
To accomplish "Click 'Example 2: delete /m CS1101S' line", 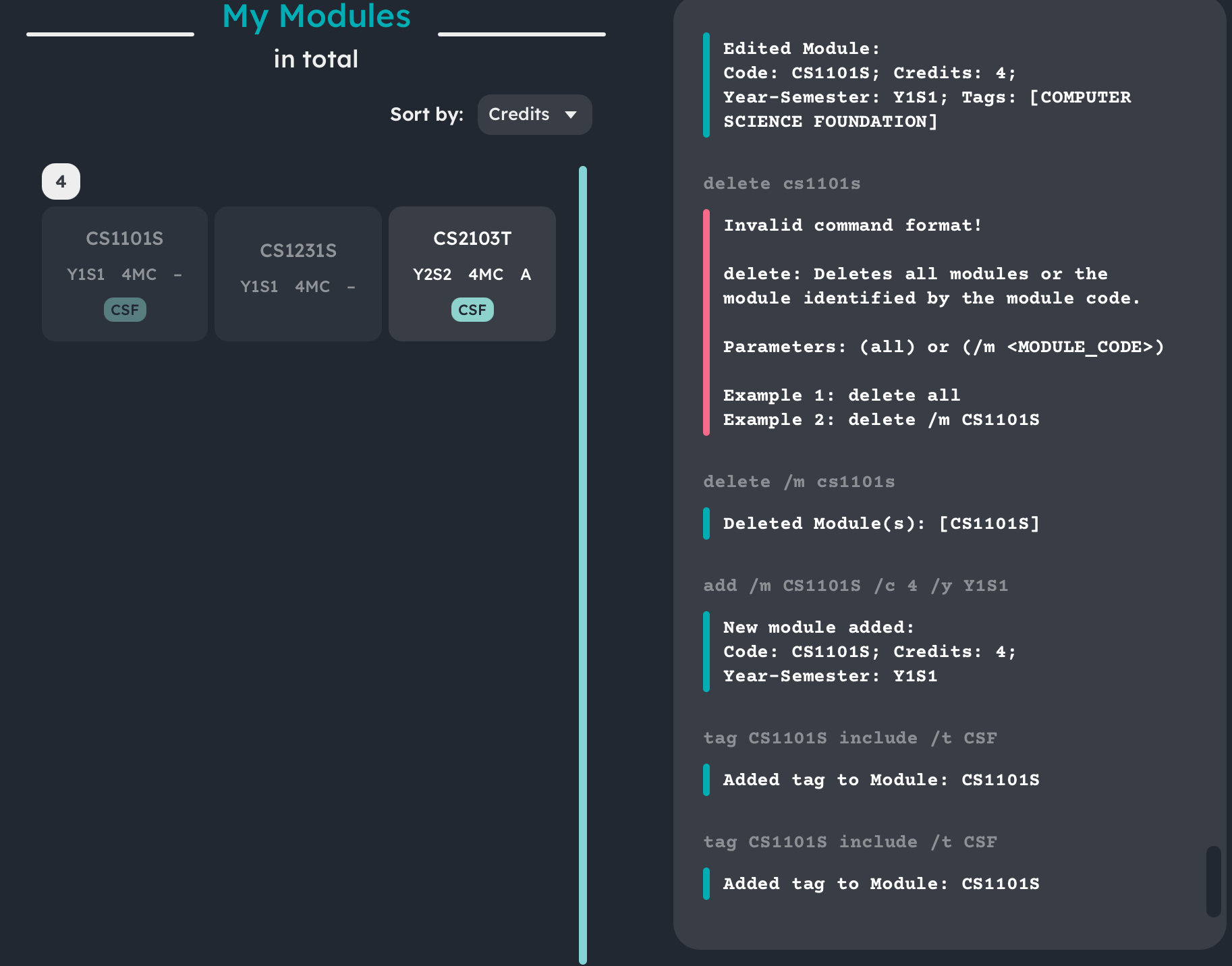I will click(x=881, y=420).
